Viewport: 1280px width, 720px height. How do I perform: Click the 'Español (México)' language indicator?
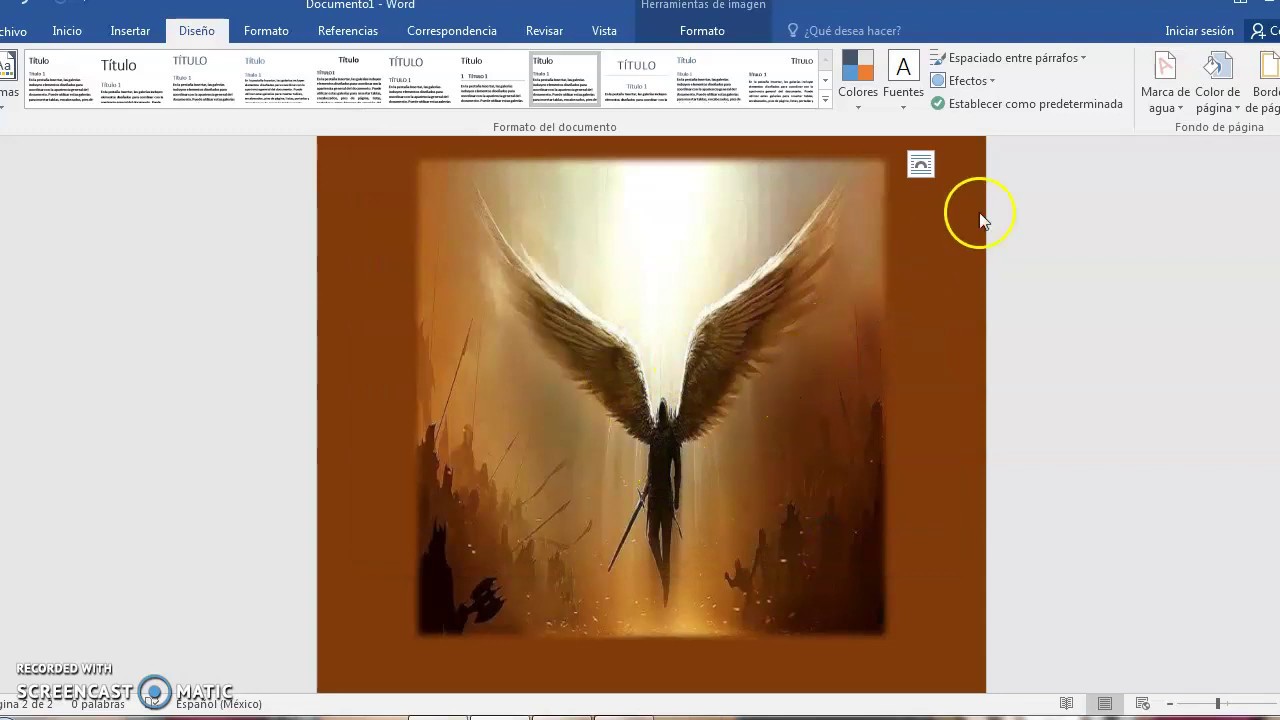[x=219, y=704]
